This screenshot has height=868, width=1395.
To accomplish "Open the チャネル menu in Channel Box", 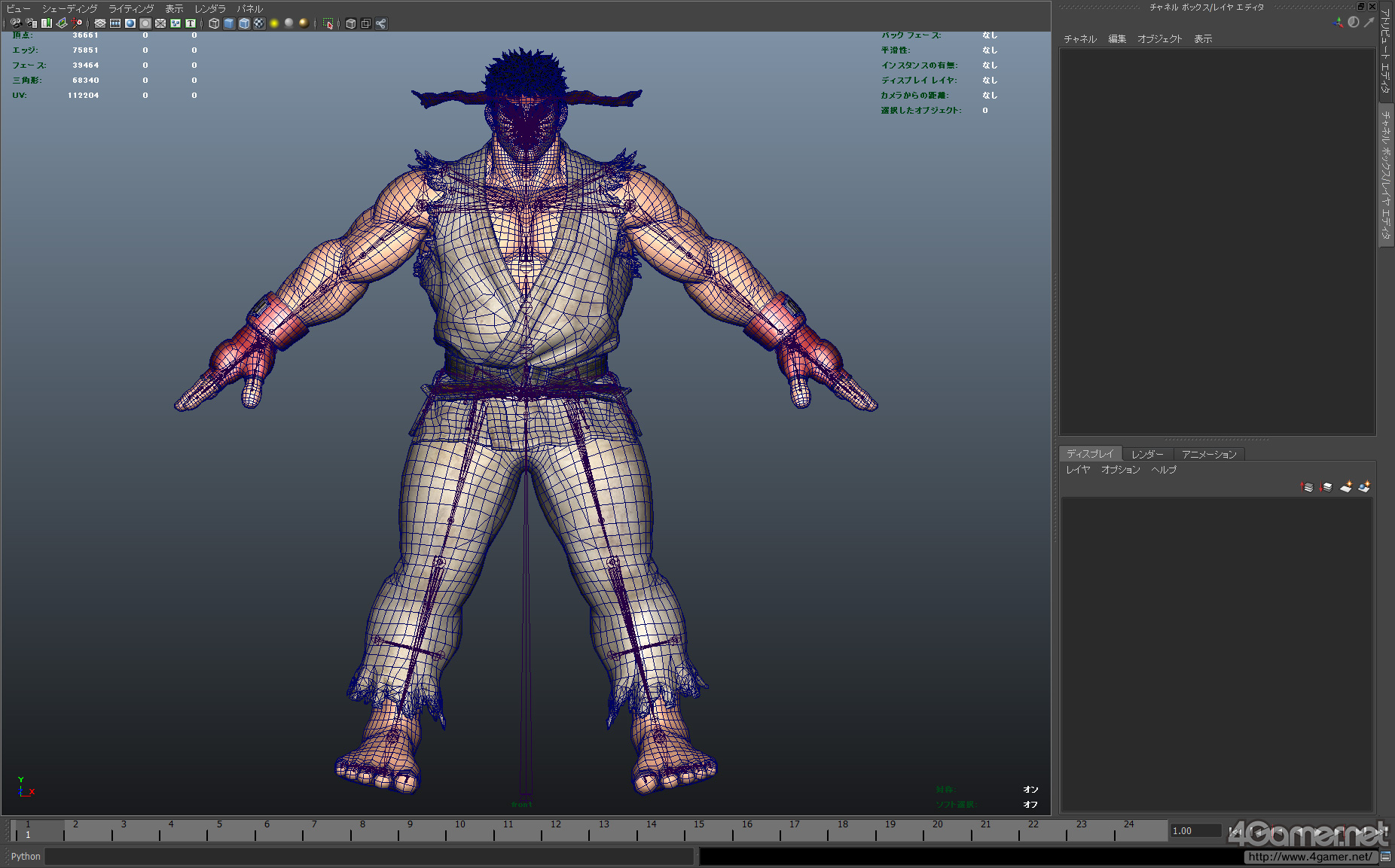I will coord(1079,39).
